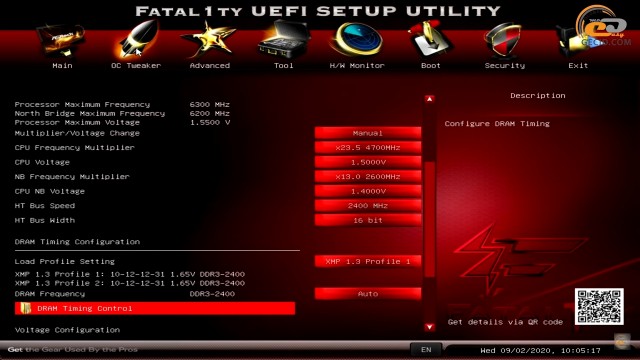Select the CPU Frequency Multiplier label
Viewport: 640px width, 360px height.
[75, 147]
